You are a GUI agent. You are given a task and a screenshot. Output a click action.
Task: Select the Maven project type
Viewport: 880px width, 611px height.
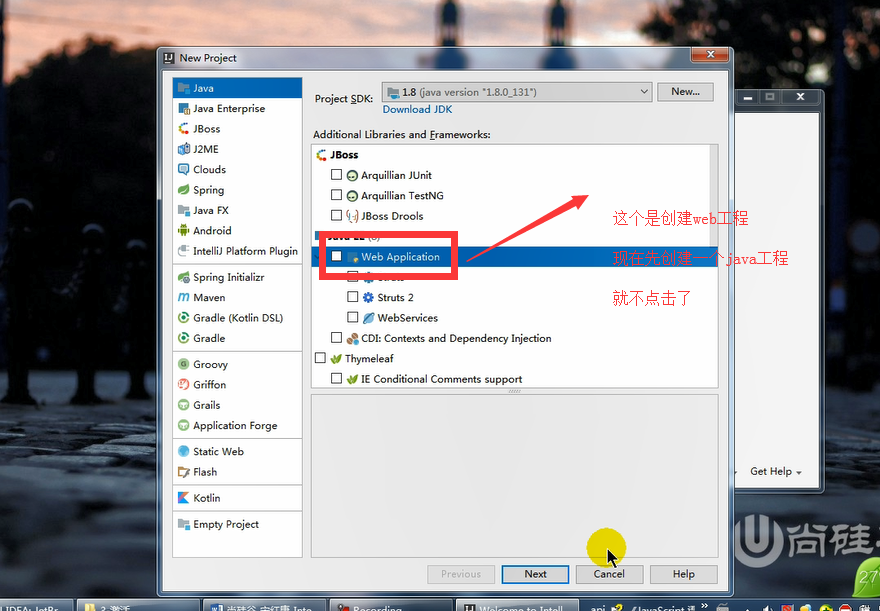pyautogui.click(x=237, y=297)
